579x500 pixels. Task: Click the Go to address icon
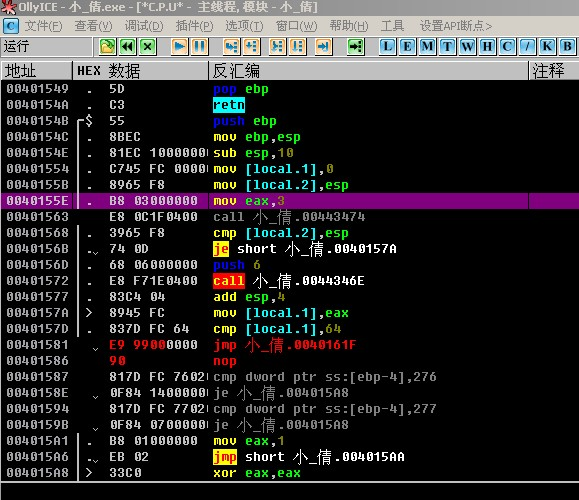[356, 47]
